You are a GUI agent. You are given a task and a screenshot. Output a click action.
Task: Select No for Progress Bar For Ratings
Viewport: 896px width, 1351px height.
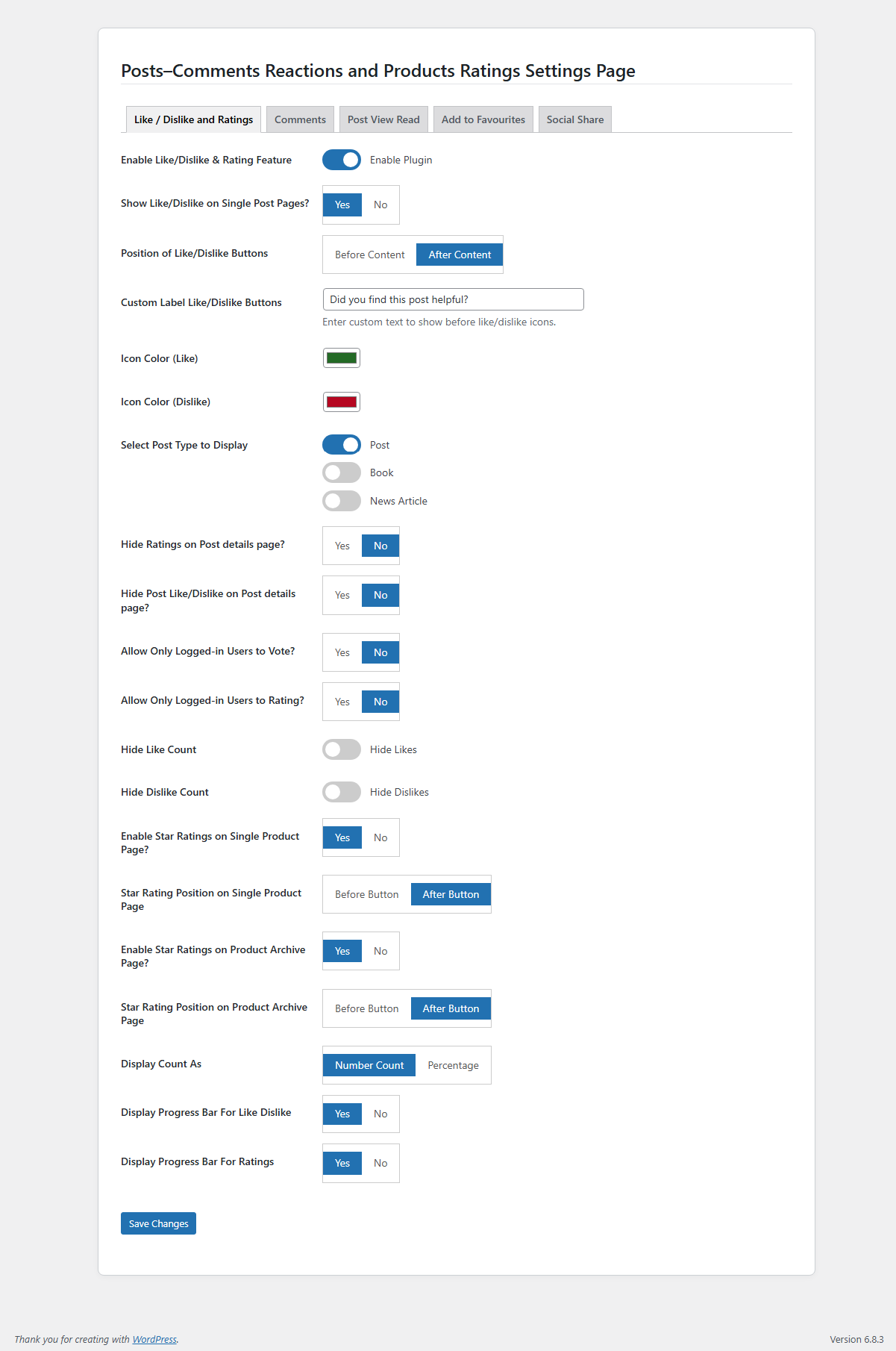click(x=380, y=1163)
